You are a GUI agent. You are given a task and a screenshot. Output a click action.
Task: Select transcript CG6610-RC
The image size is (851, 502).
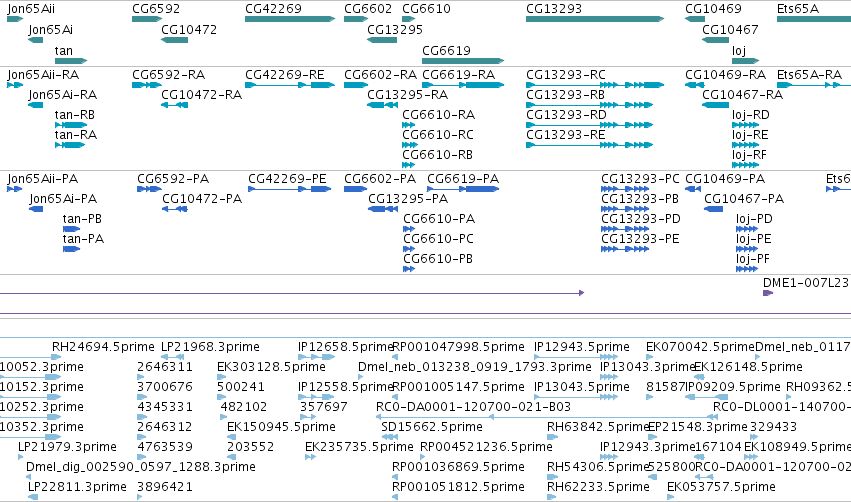point(438,135)
